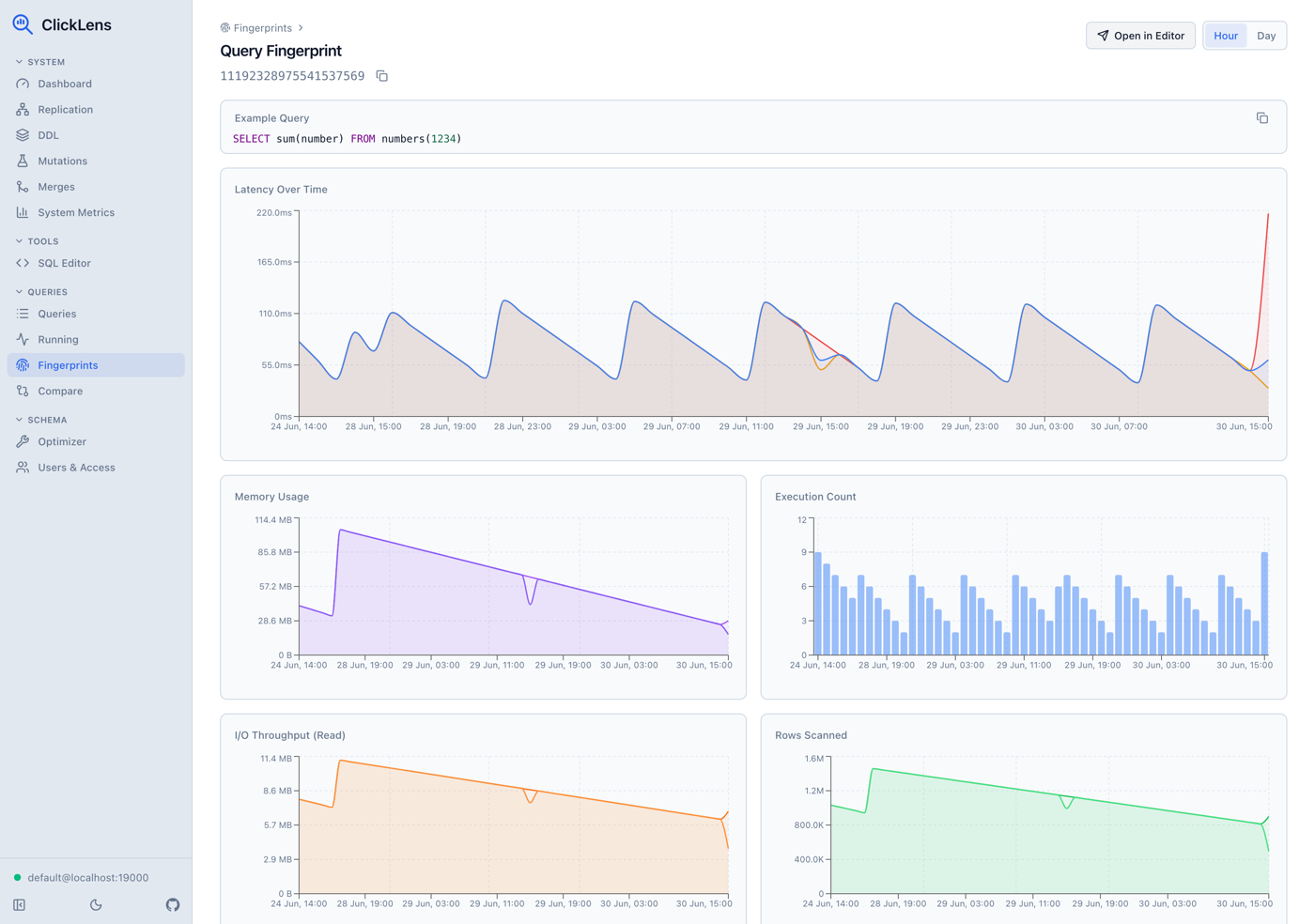The height and width of the screenshot is (924, 1315).
Task: Collapse the sidebar with panel icon
Action: point(19,905)
